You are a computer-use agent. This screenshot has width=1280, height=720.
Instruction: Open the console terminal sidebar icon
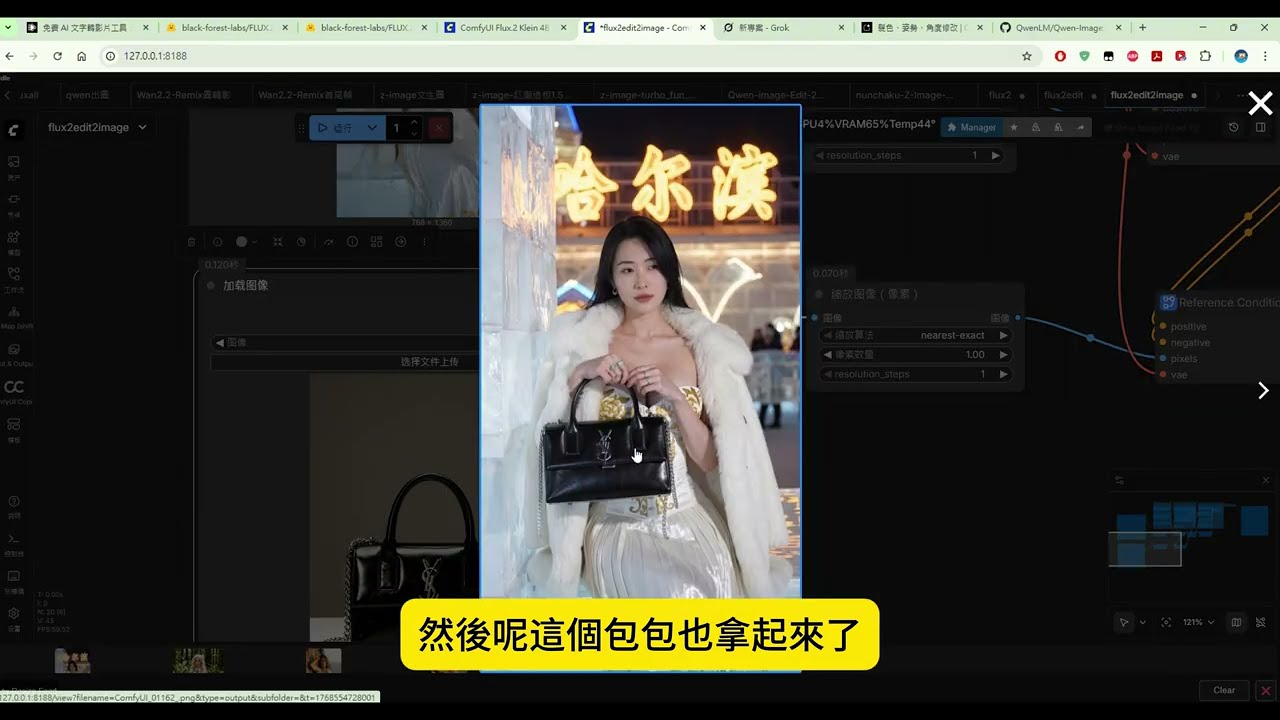(14, 542)
